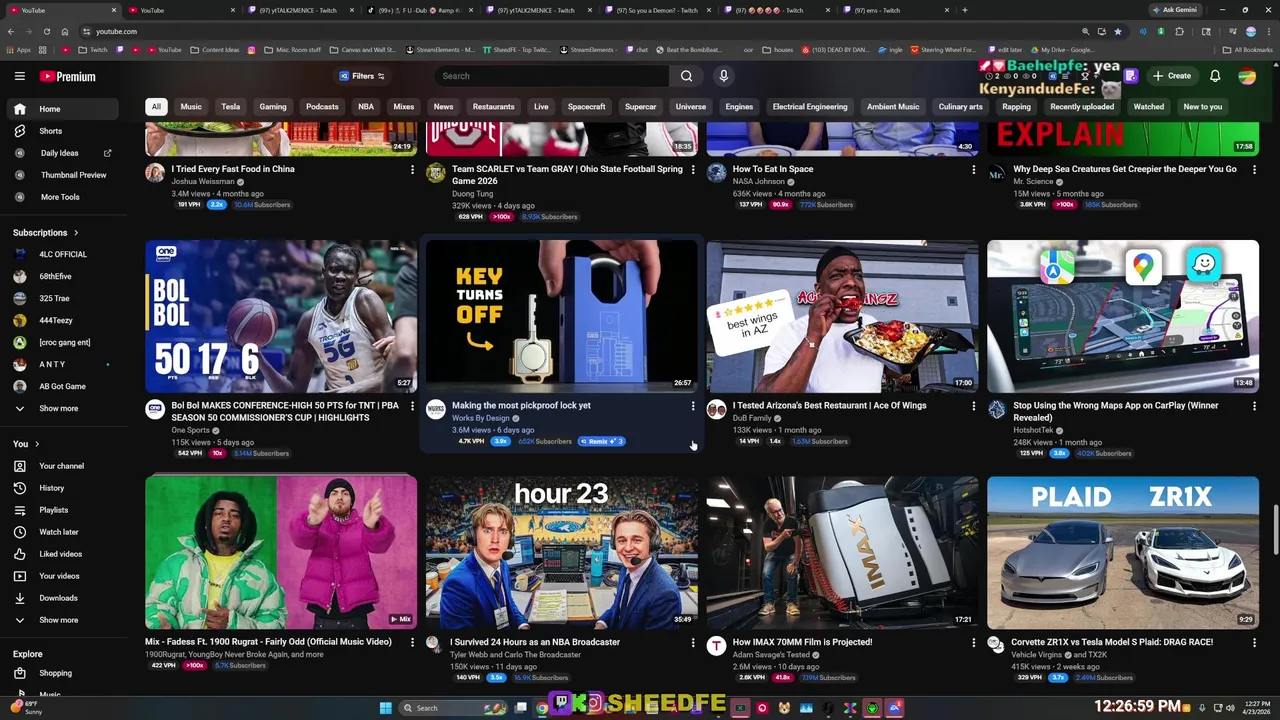1280x720 pixels.
Task: Open More Tools sidebar item
Action: point(60,197)
